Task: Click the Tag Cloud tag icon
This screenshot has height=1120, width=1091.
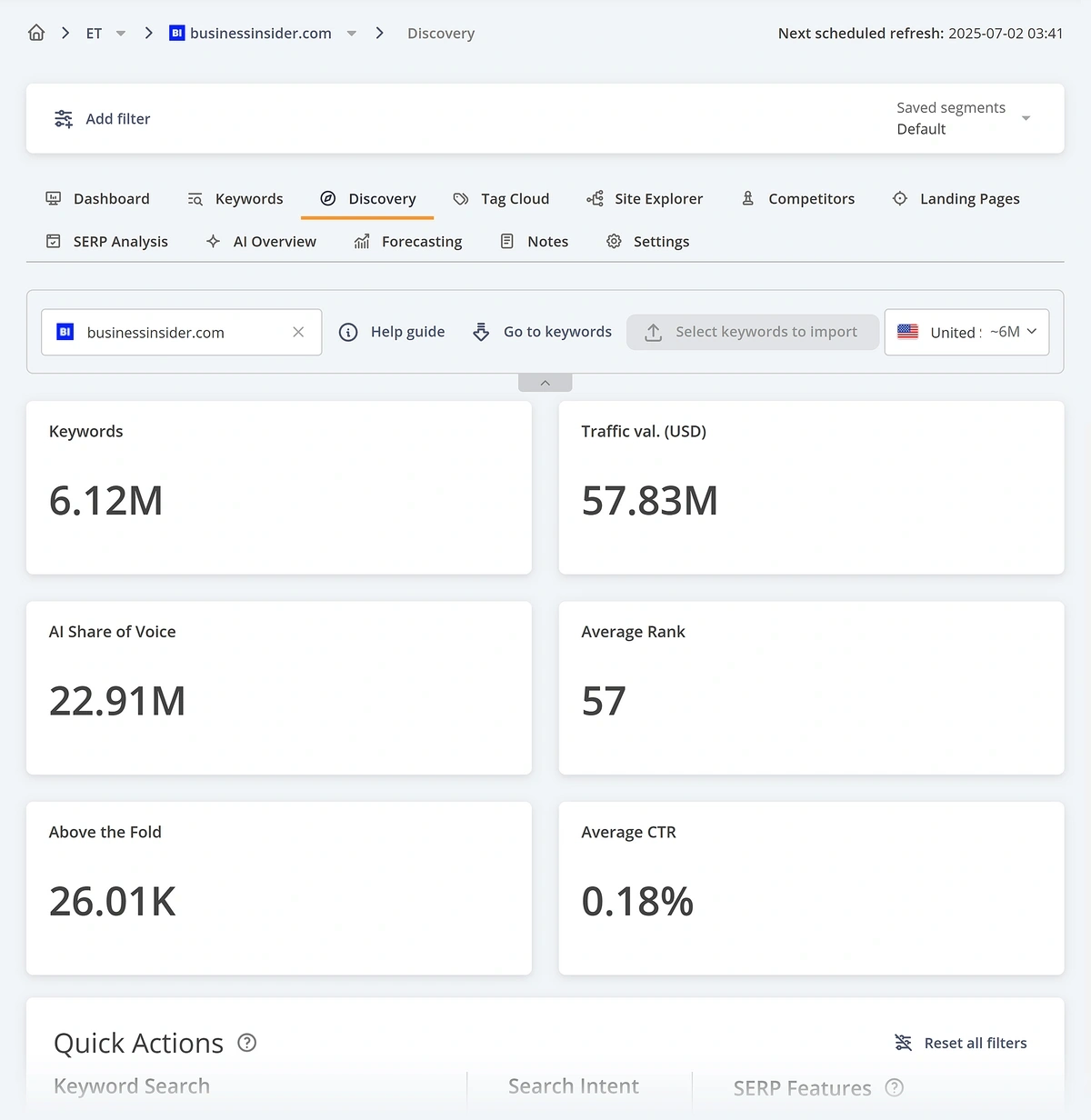Action: 461,198
